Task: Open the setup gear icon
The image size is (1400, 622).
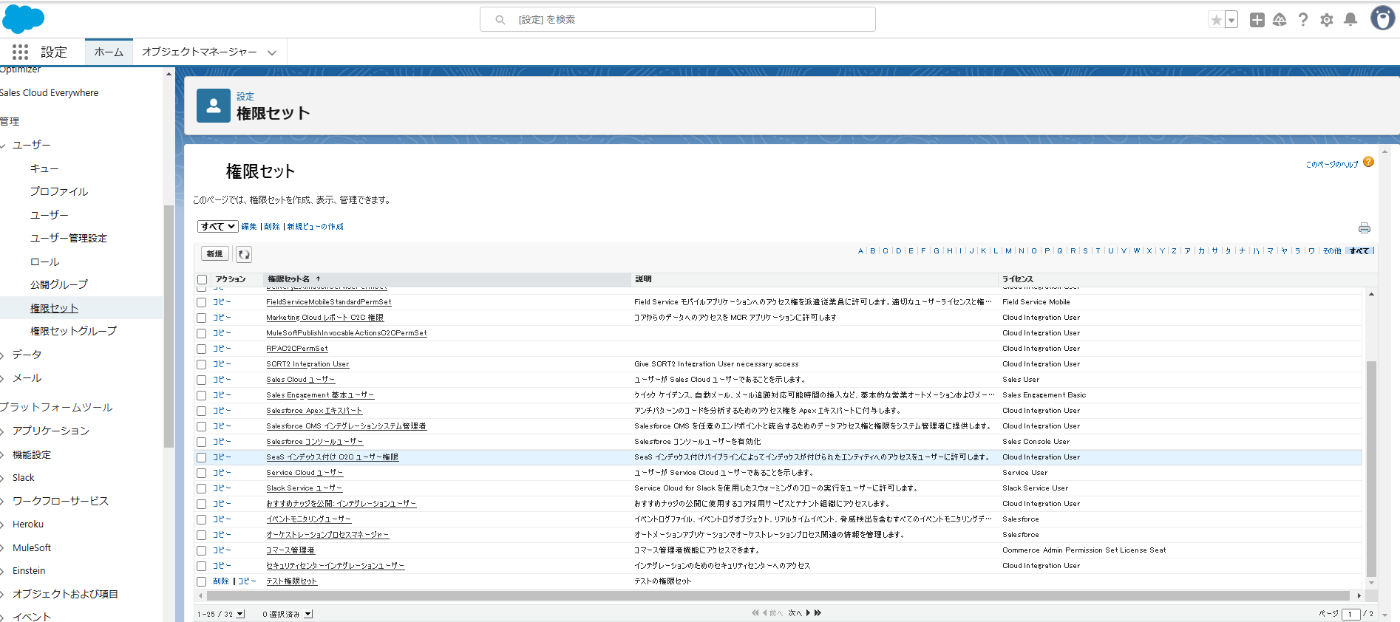Action: coord(1327,20)
